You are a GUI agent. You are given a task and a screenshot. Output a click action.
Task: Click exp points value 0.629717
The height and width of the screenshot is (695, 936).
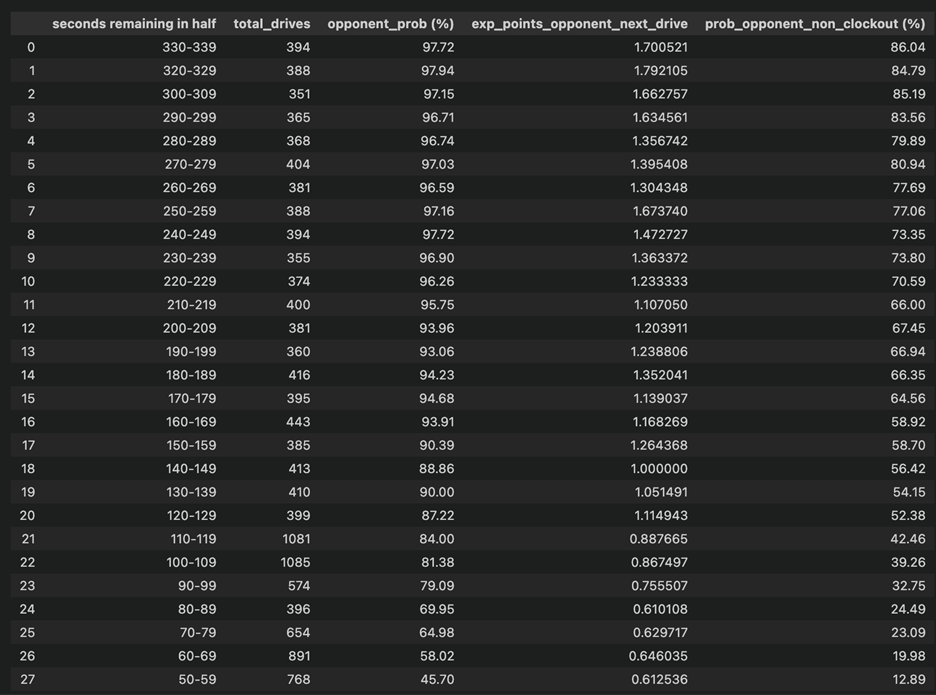click(x=659, y=632)
